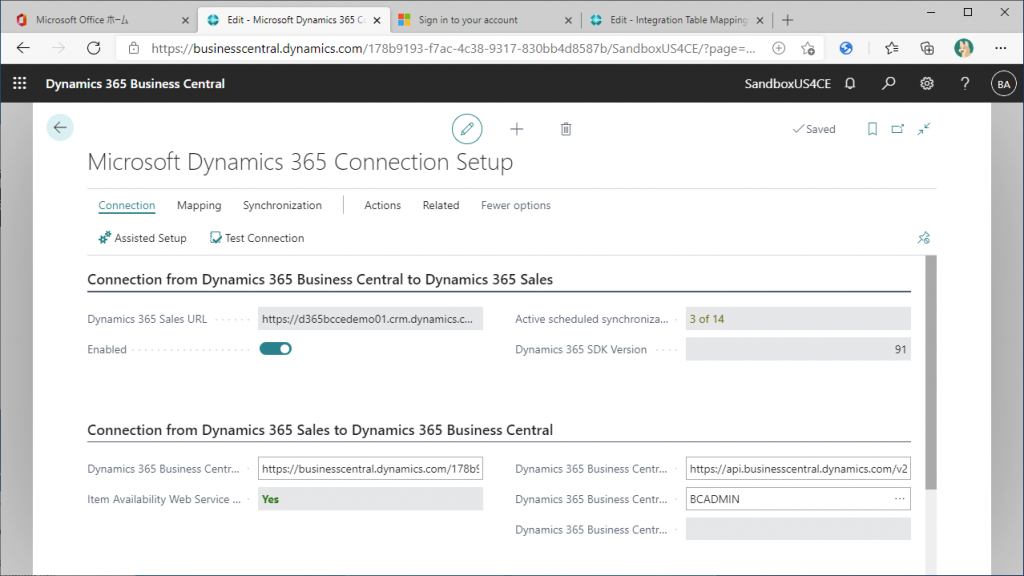Image resolution: width=1024 pixels, height=576 pixels.
Task: Click the Item Availability Yes value
Action: [x=270, y=500]
